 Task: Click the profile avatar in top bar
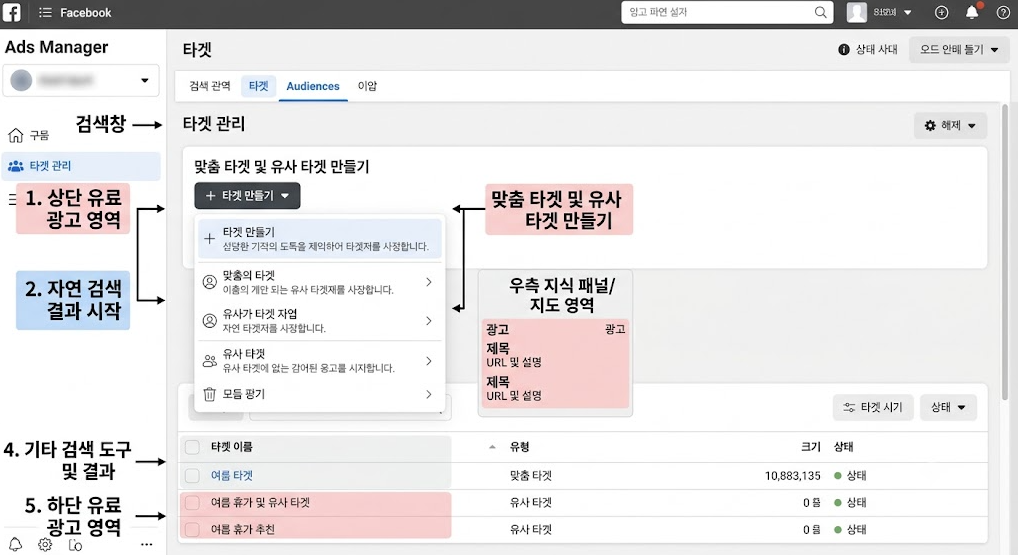coord(856,12)
